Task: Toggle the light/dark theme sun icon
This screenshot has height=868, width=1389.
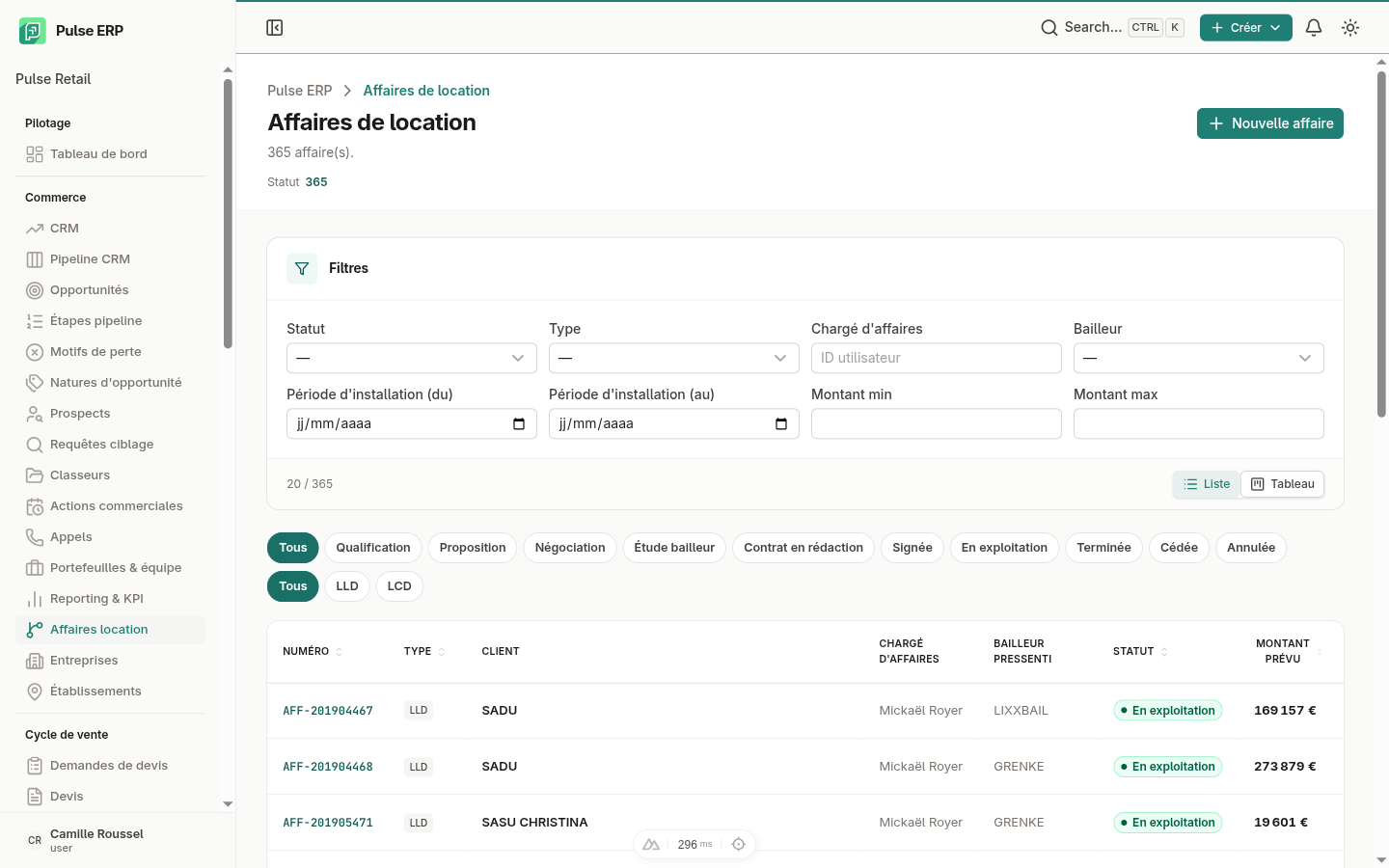Action: tap(1350, 28)
